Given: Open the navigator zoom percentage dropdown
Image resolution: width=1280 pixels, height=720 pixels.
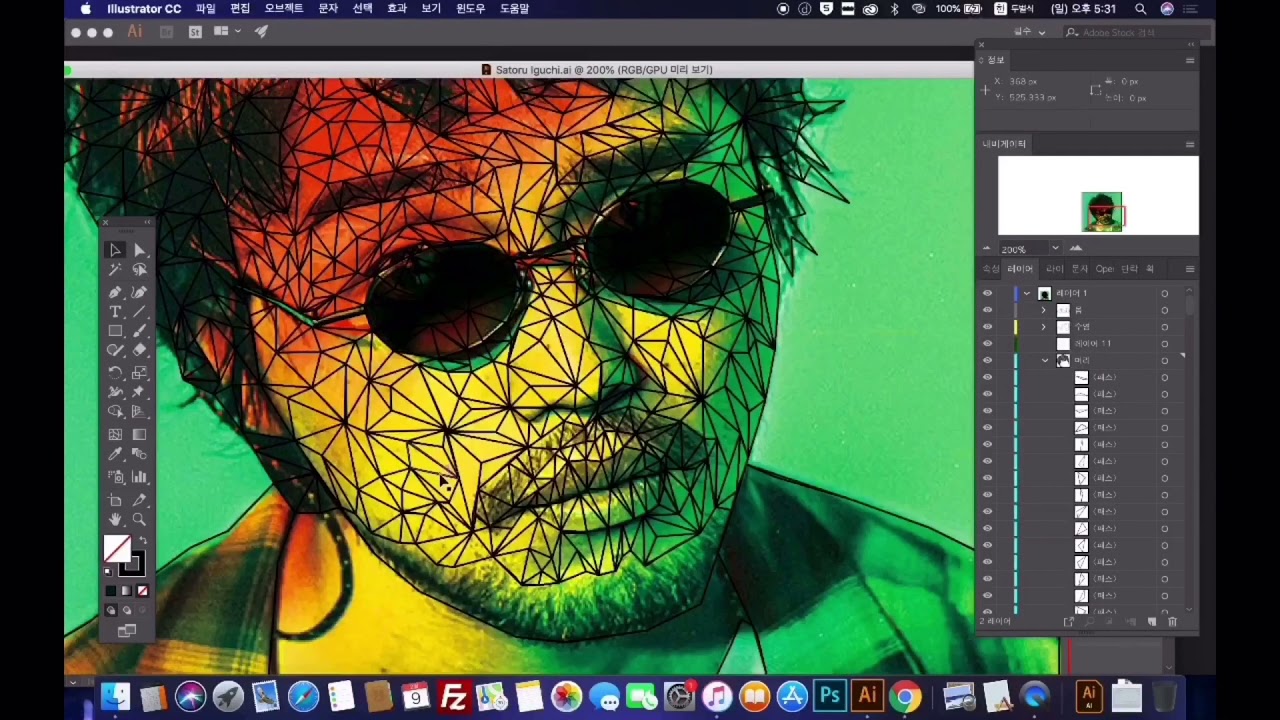Looking at the screenshot, I should tap(1054, 249).
